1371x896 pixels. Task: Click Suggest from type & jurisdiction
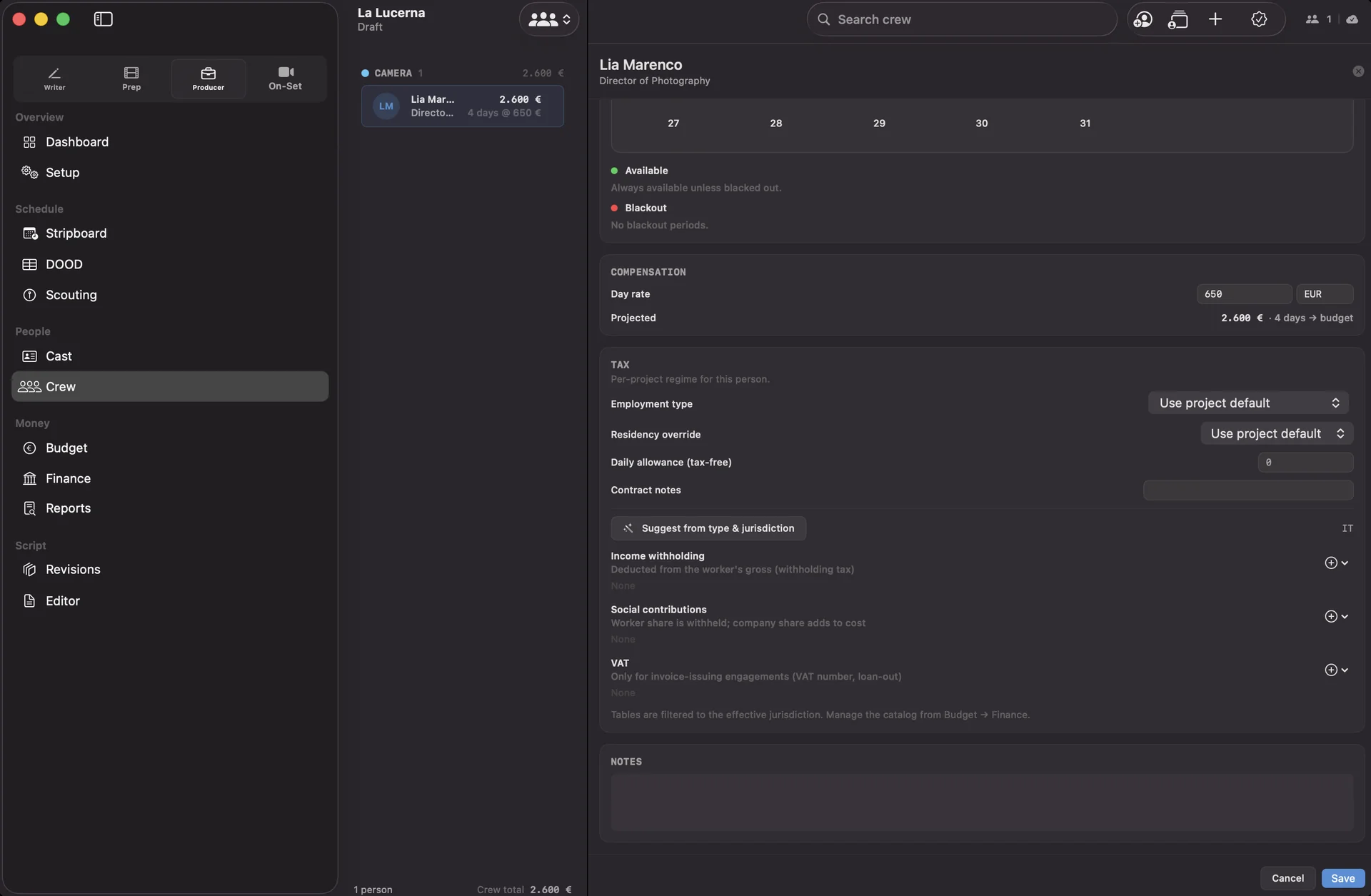click(708, 528)
